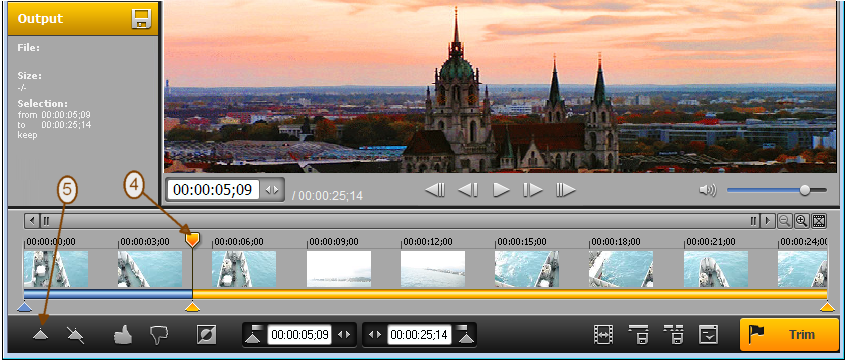Jump to the previous marker (leftmost transport button)
The image size is (849, 364).
(x=435, y=190)
